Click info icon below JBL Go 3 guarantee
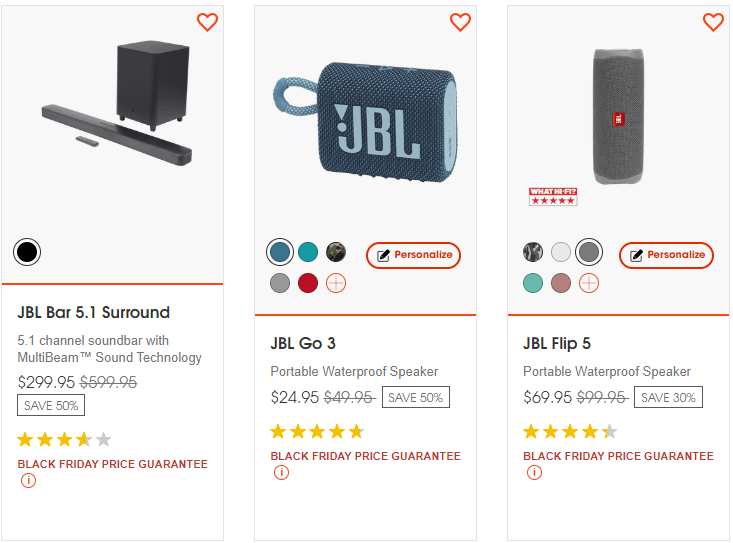 coord(281,472)
